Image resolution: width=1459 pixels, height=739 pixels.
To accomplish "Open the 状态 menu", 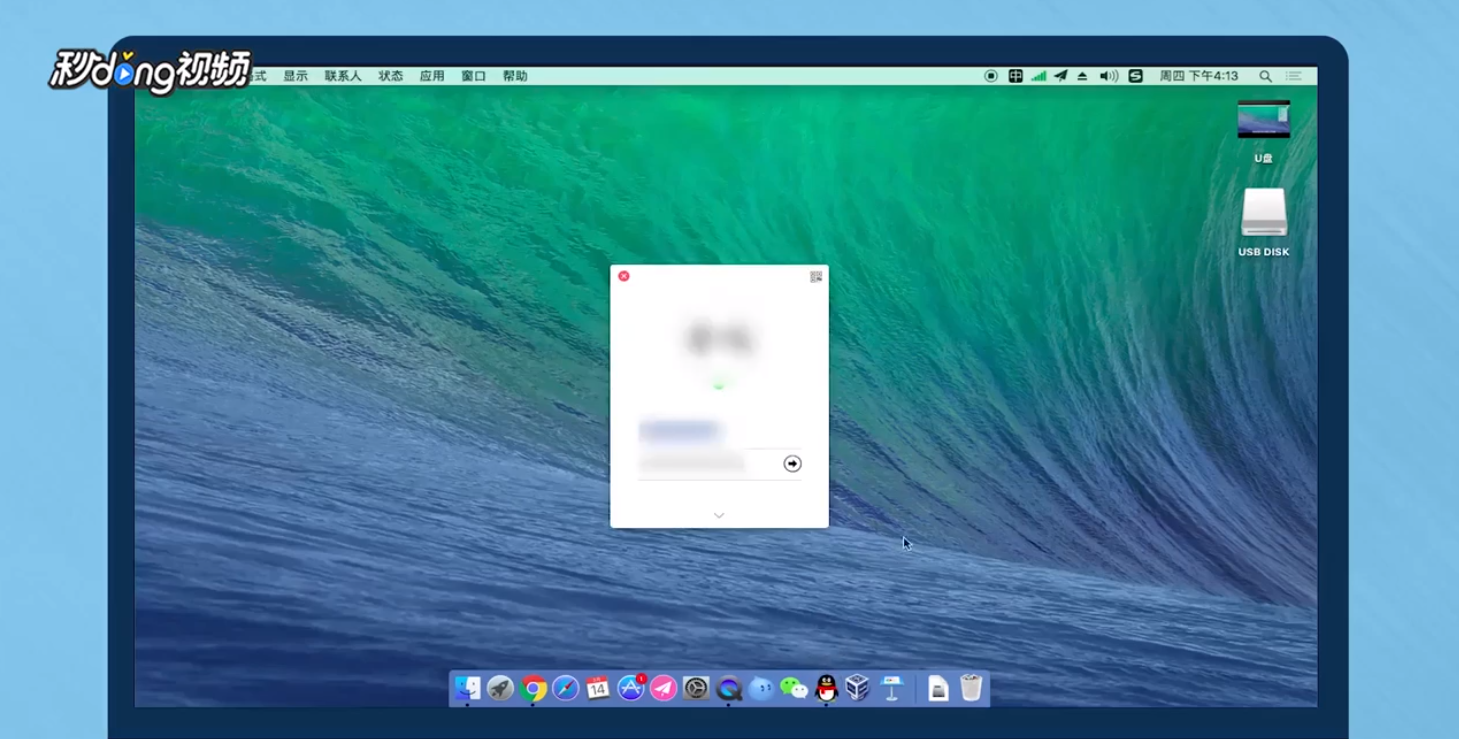I will 391,76.
